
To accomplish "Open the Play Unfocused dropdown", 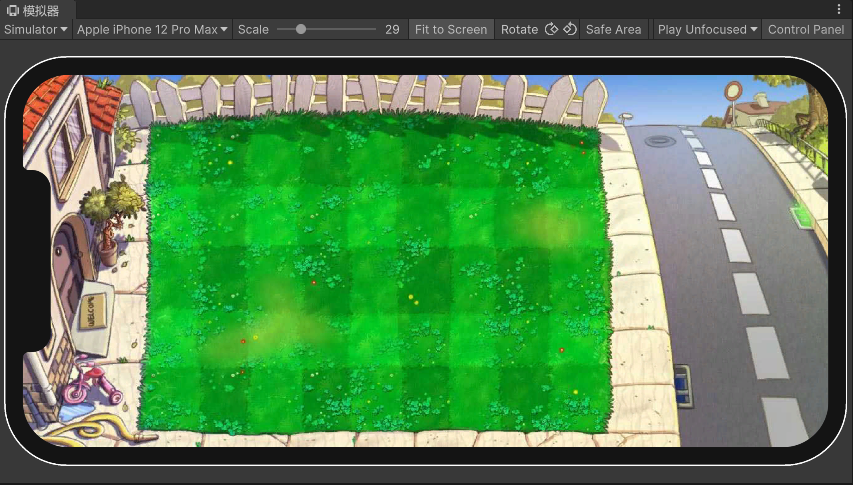I will [707, 29].
